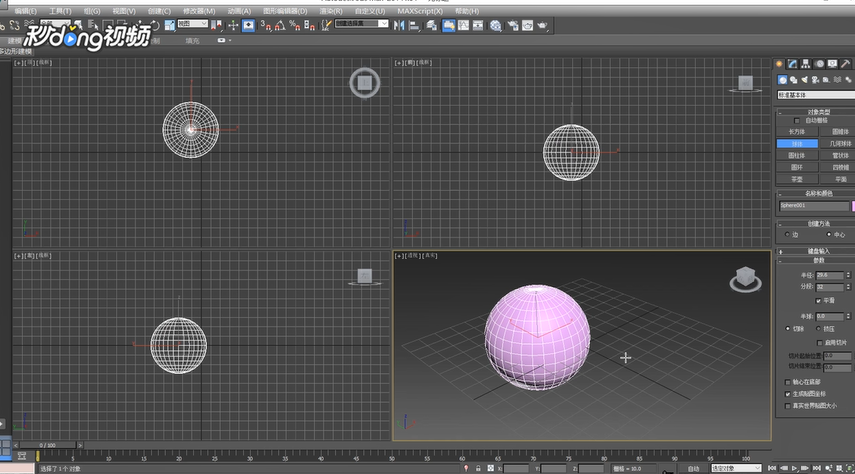The width and height of the screenshot is (855, 474).
Task: Switch to the Hierarchy panel tab
Action: [806, 64]
